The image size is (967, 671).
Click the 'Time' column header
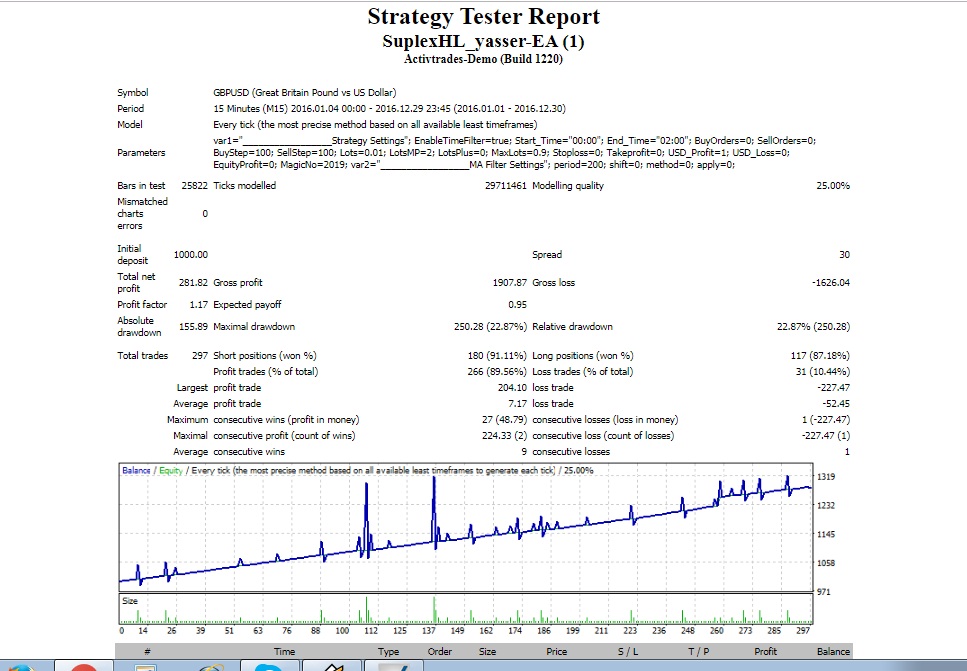tap(284, 651)
